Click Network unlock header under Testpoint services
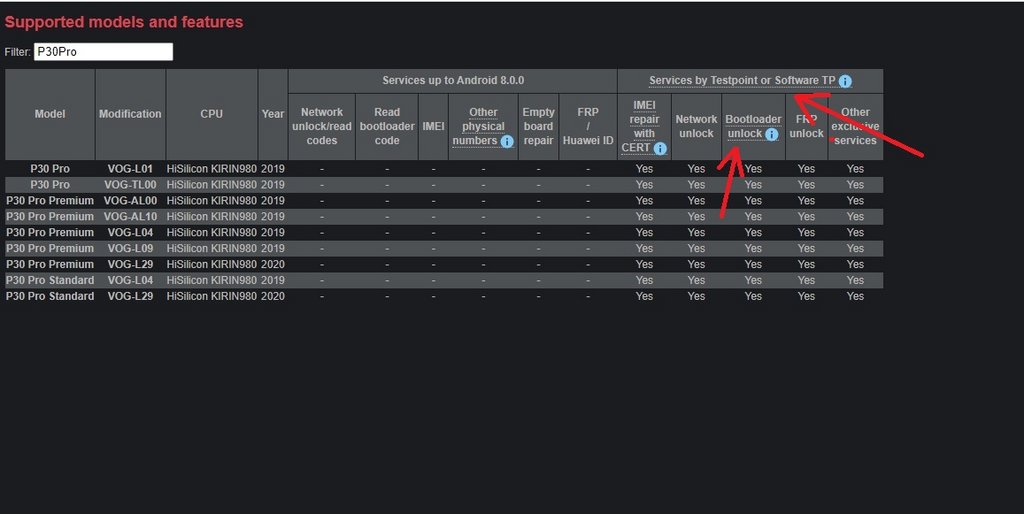The height and width of the screenshot is (514, 1024). coord(696,126)
